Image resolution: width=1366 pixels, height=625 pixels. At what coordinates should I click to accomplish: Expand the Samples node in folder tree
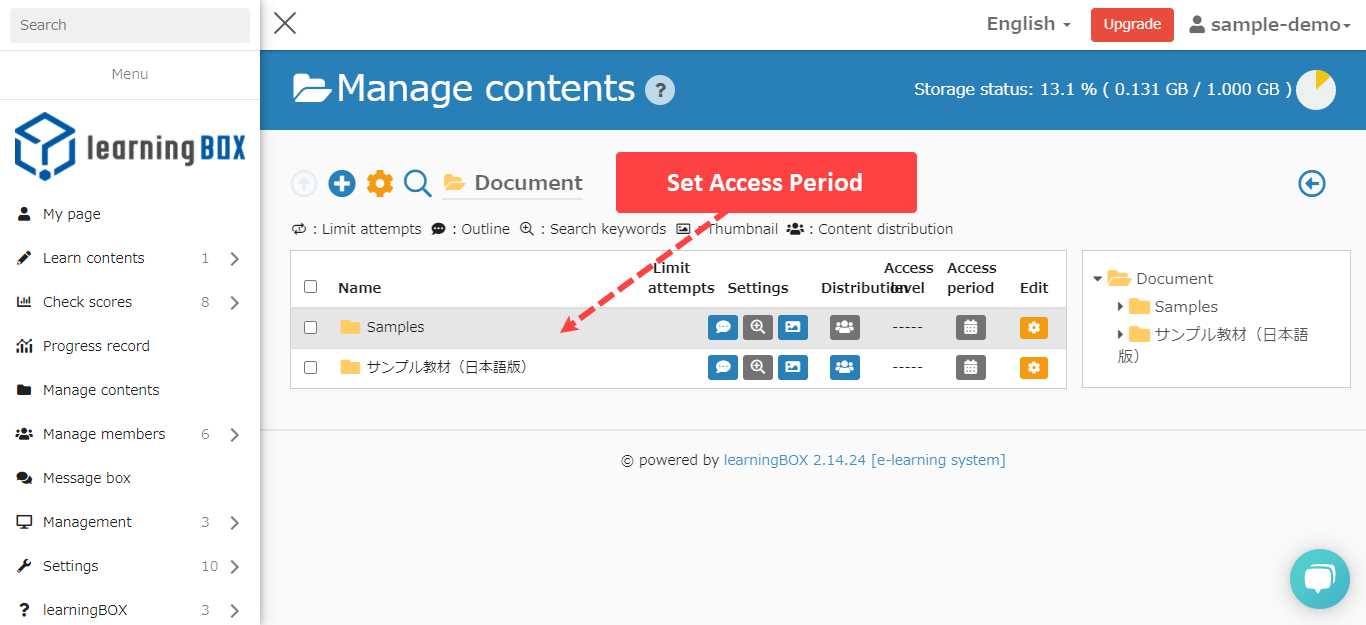[1121, 307]
